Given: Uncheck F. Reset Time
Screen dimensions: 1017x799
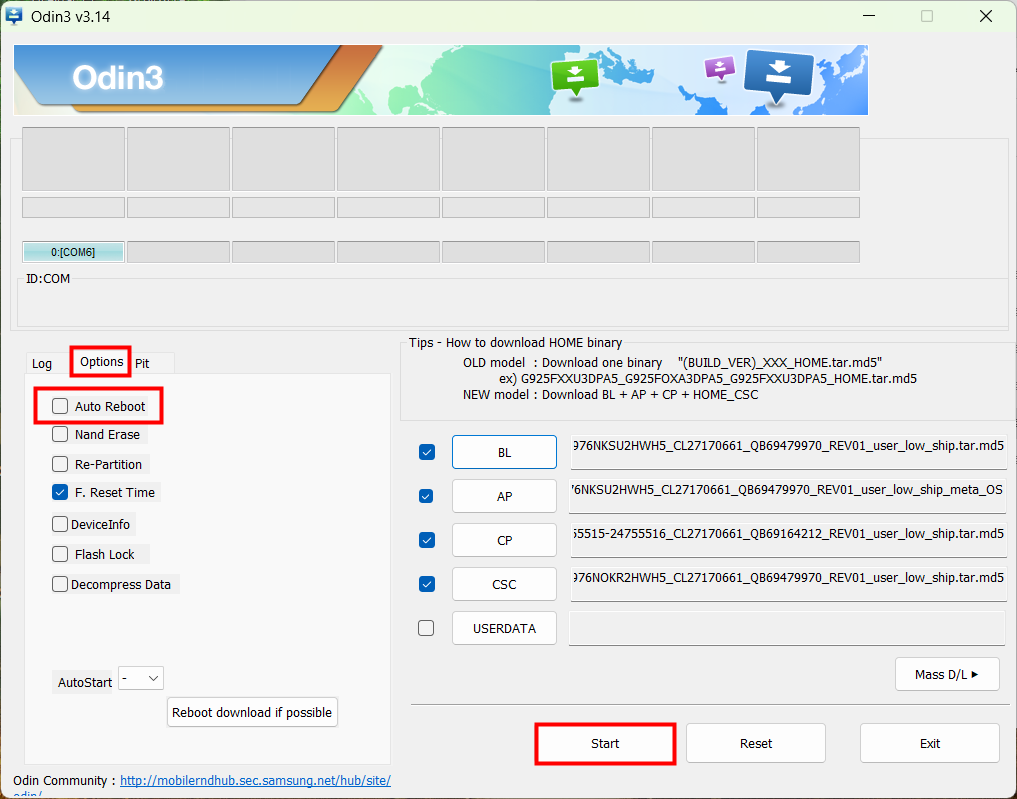Looking at the screenshot, I should pos(60,492).
